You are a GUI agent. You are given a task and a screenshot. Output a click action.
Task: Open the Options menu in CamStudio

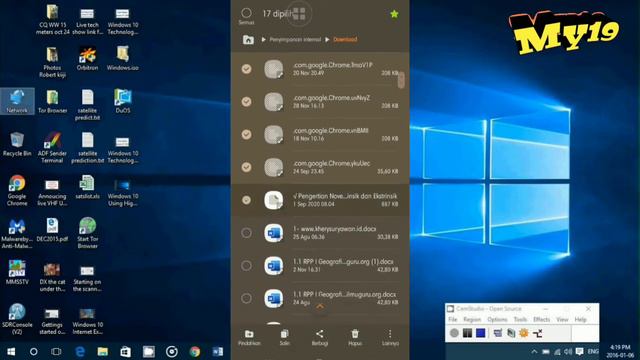coord(497,320)
